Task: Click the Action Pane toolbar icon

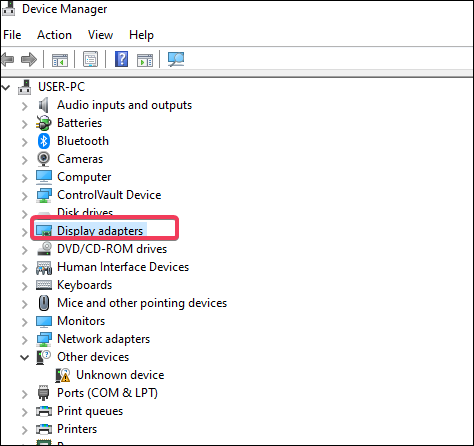Action: click(145, 60)
